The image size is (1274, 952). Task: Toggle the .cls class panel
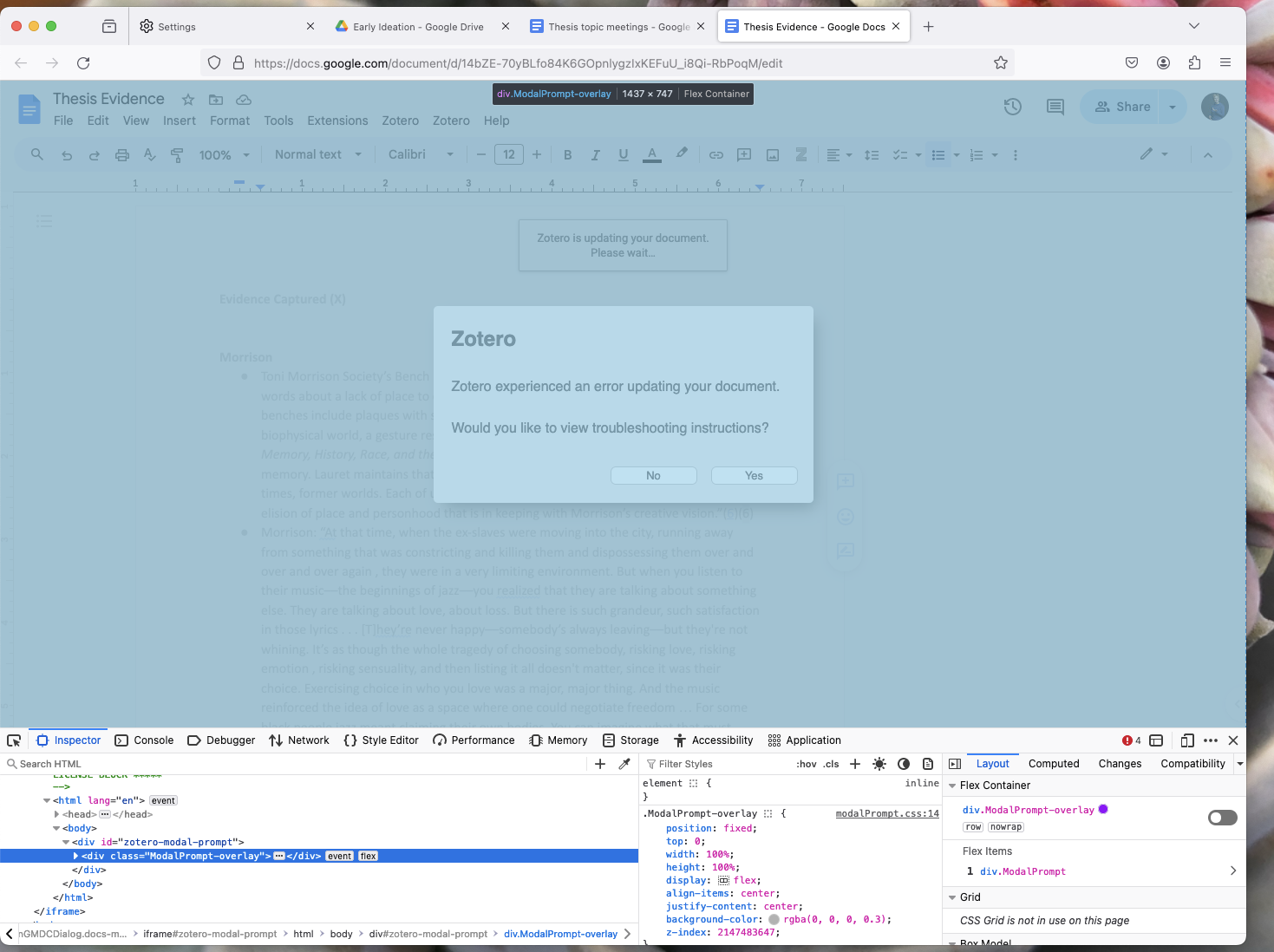pos(831,764)
